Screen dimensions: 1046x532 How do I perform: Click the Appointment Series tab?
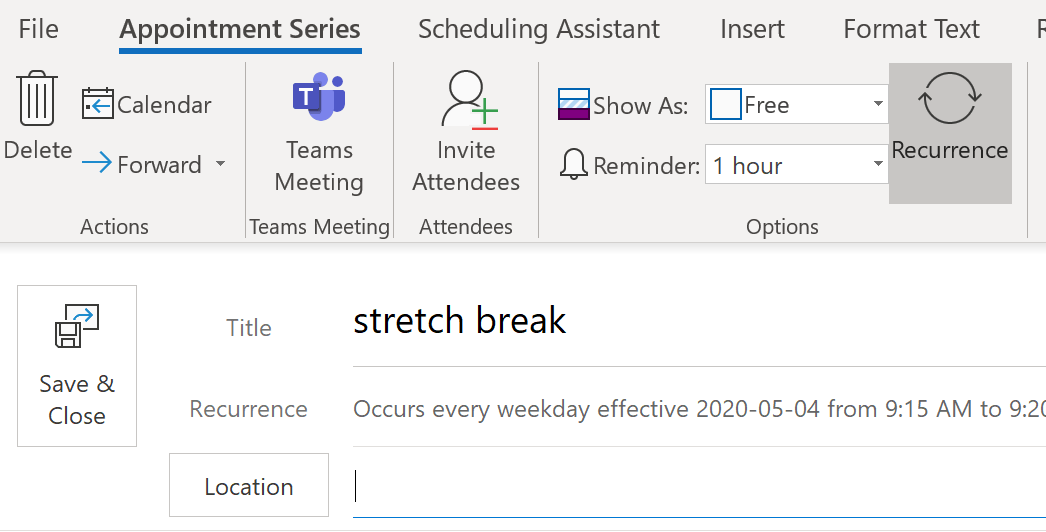click(240, 29)
